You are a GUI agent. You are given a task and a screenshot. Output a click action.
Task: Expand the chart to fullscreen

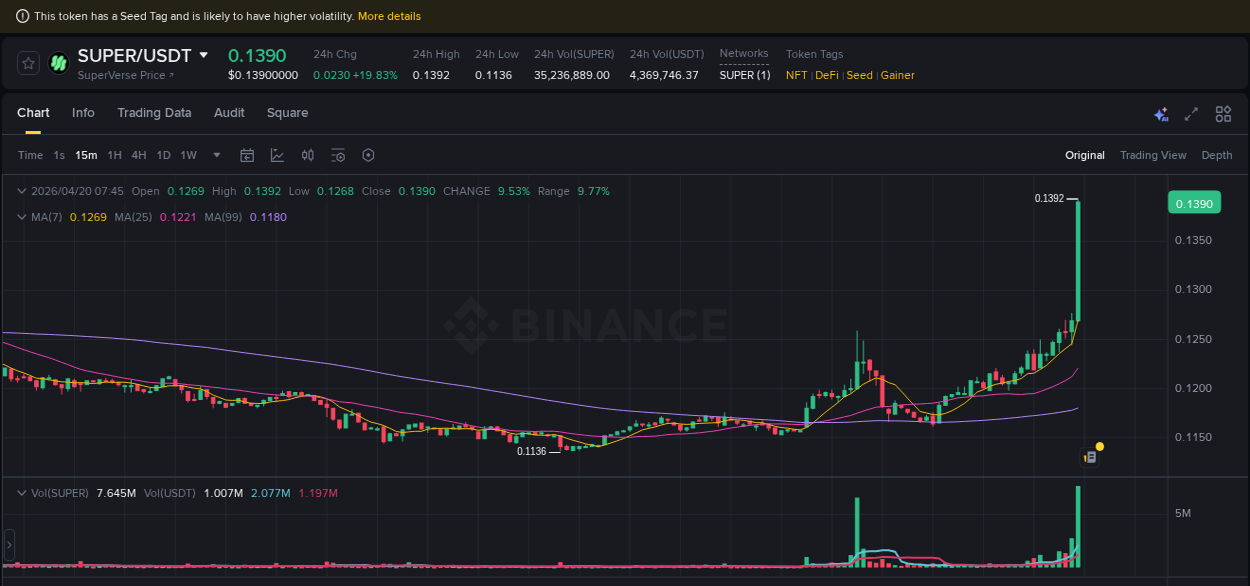[x=1191, y=114]
